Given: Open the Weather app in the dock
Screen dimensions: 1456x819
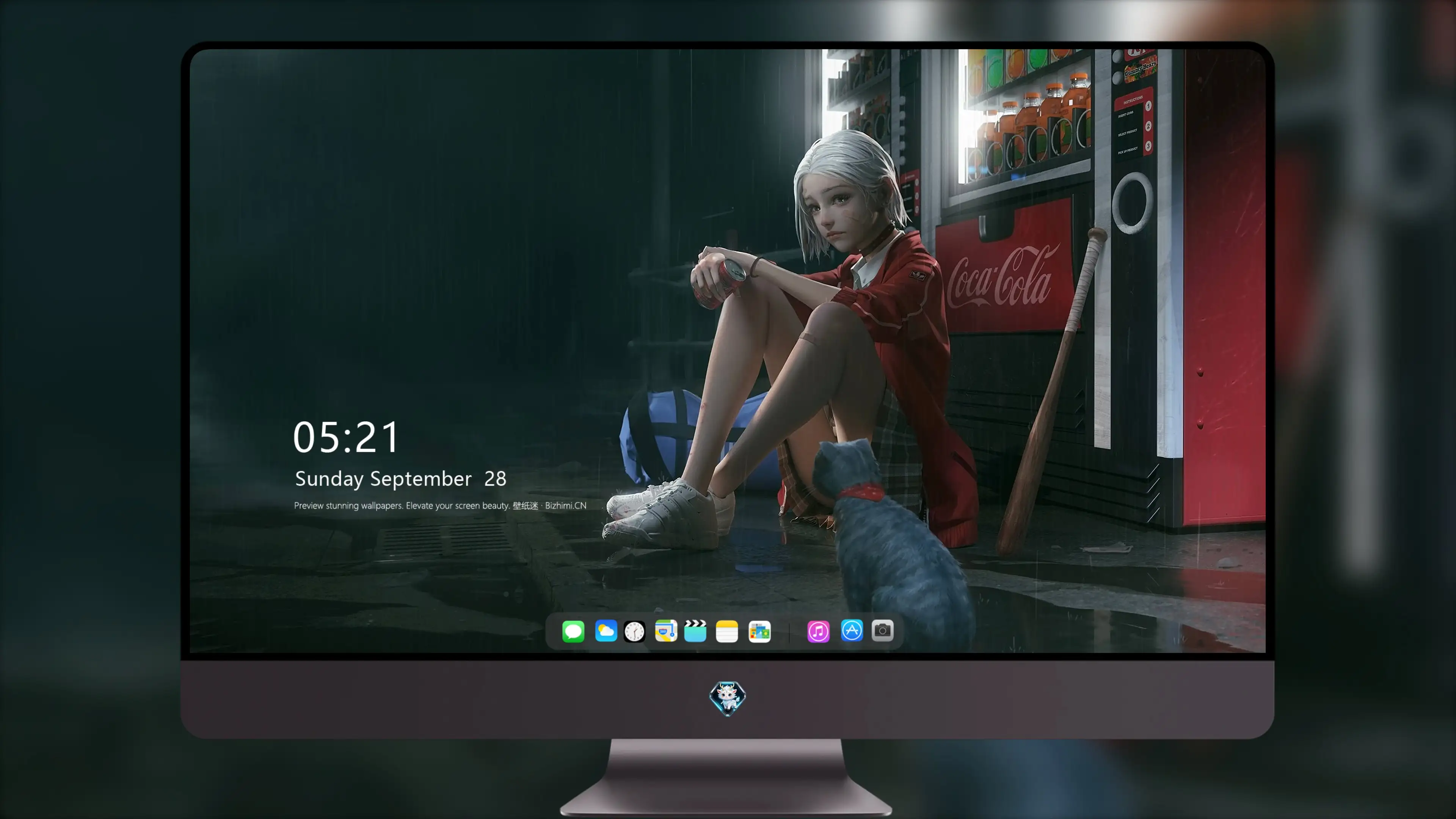Looking at the screenshot, I should click(606, 631).
